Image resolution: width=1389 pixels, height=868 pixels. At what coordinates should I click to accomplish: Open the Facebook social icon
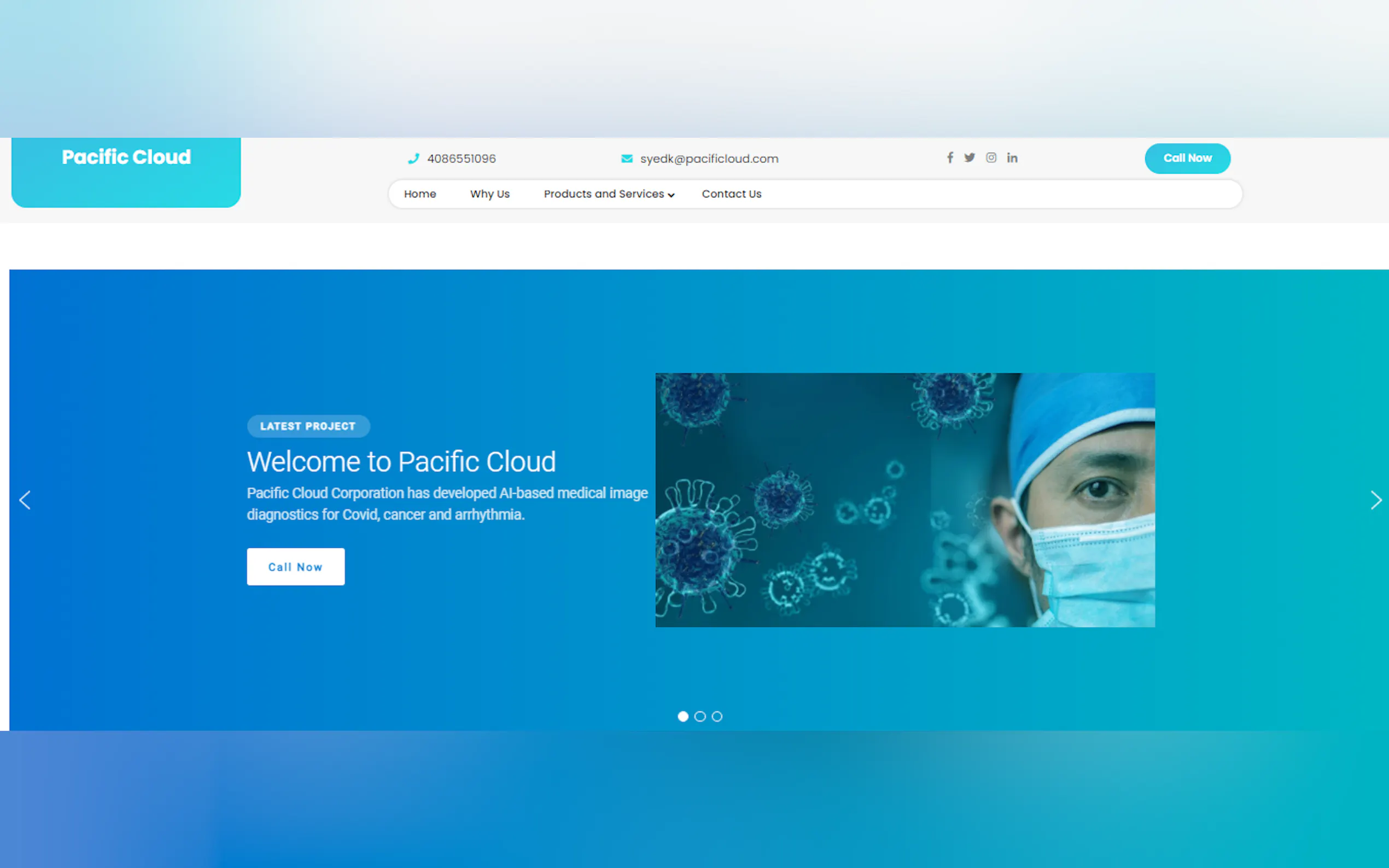pos(950,158)
